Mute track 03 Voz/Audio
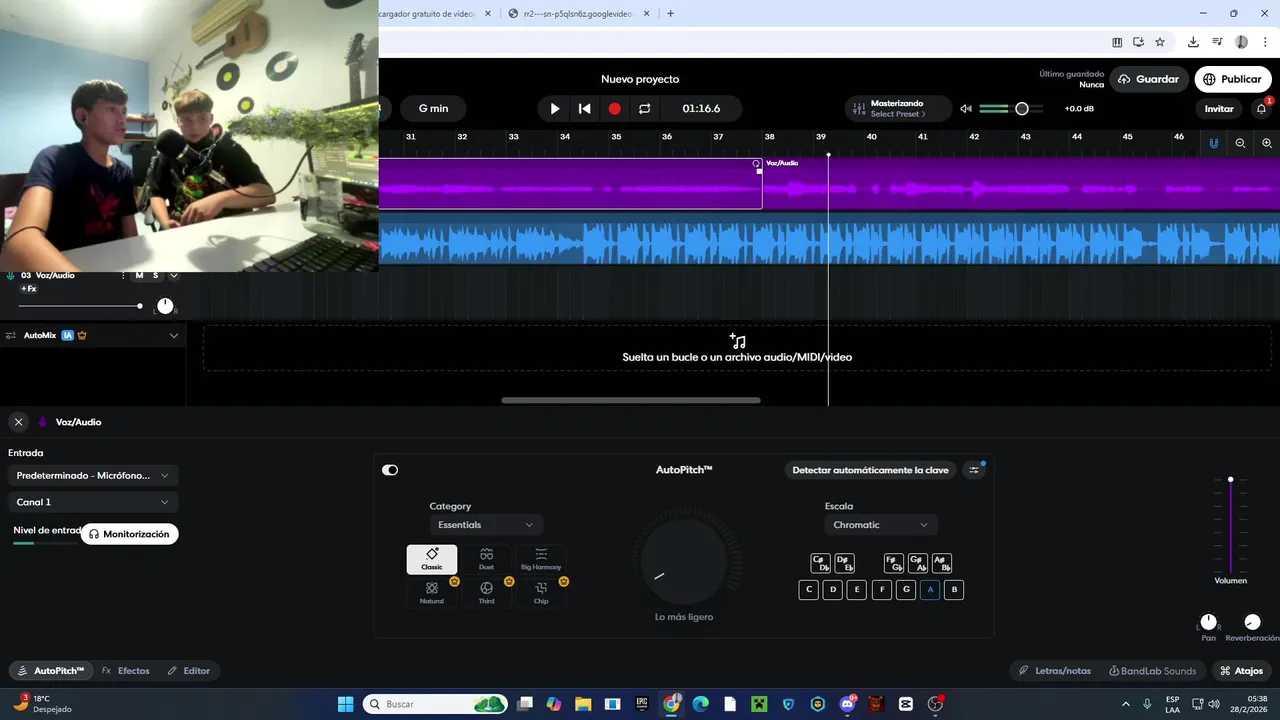The width and height of the screenshot is (1280, 720). click(139, 275)
